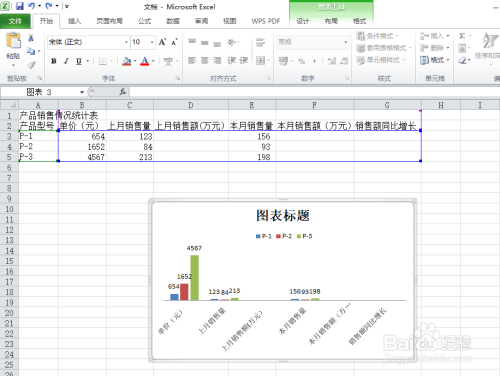This screenshot has height=376, width=500.
Task: Open the font size dropdown
Action: click(152, 42)
